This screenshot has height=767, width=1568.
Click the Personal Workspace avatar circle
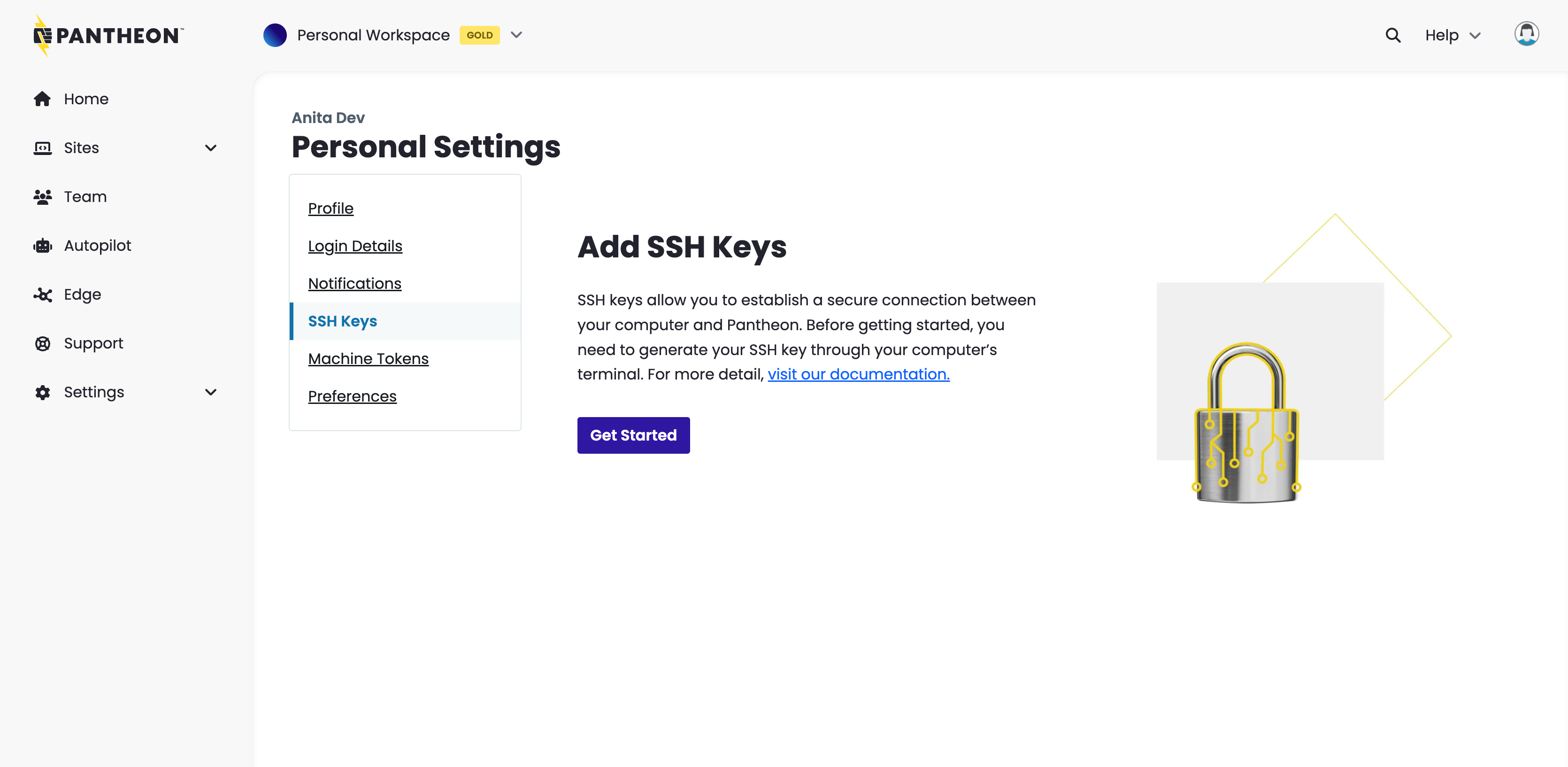(275, 35)
